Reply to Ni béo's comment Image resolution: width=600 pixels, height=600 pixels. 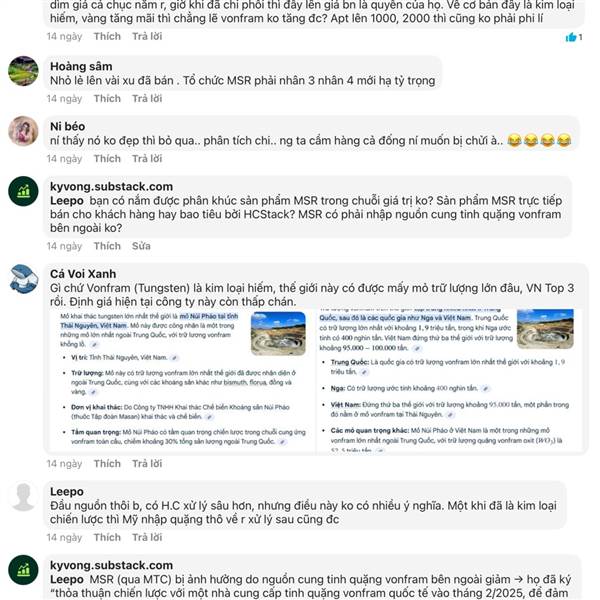[x=147, y=158]
